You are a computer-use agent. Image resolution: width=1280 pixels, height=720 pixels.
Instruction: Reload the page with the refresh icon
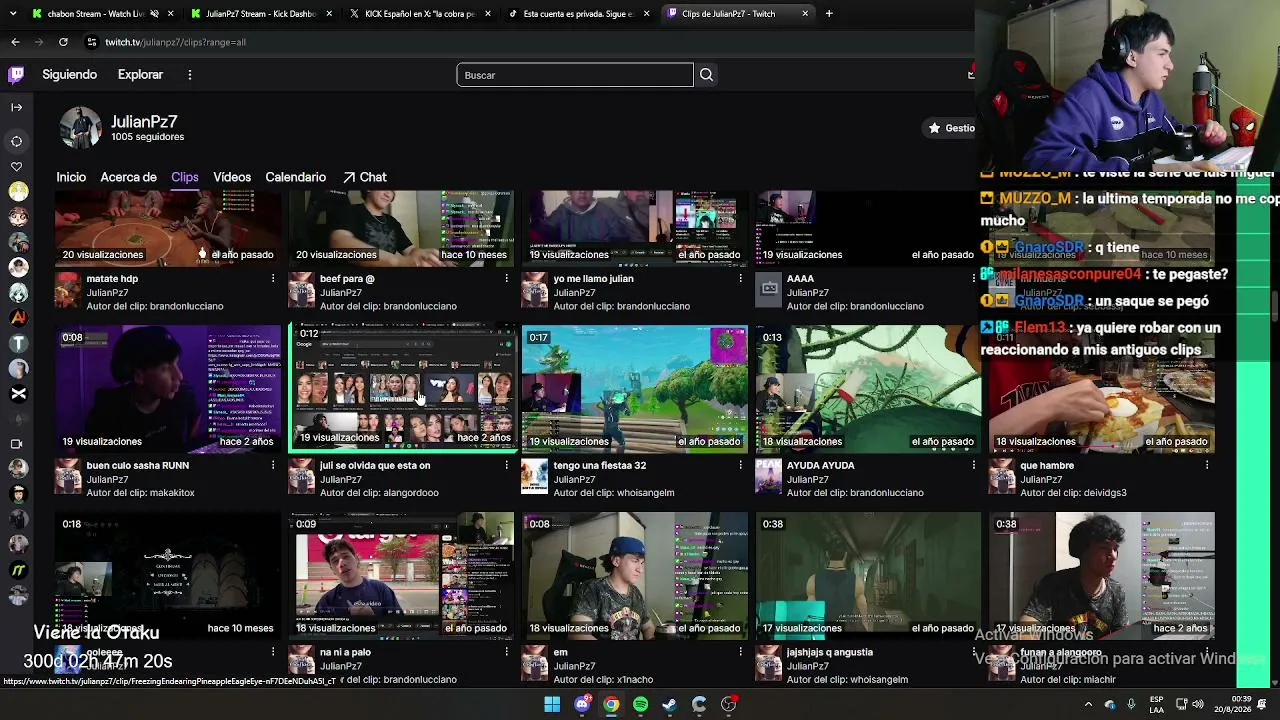tap(63, 42)
